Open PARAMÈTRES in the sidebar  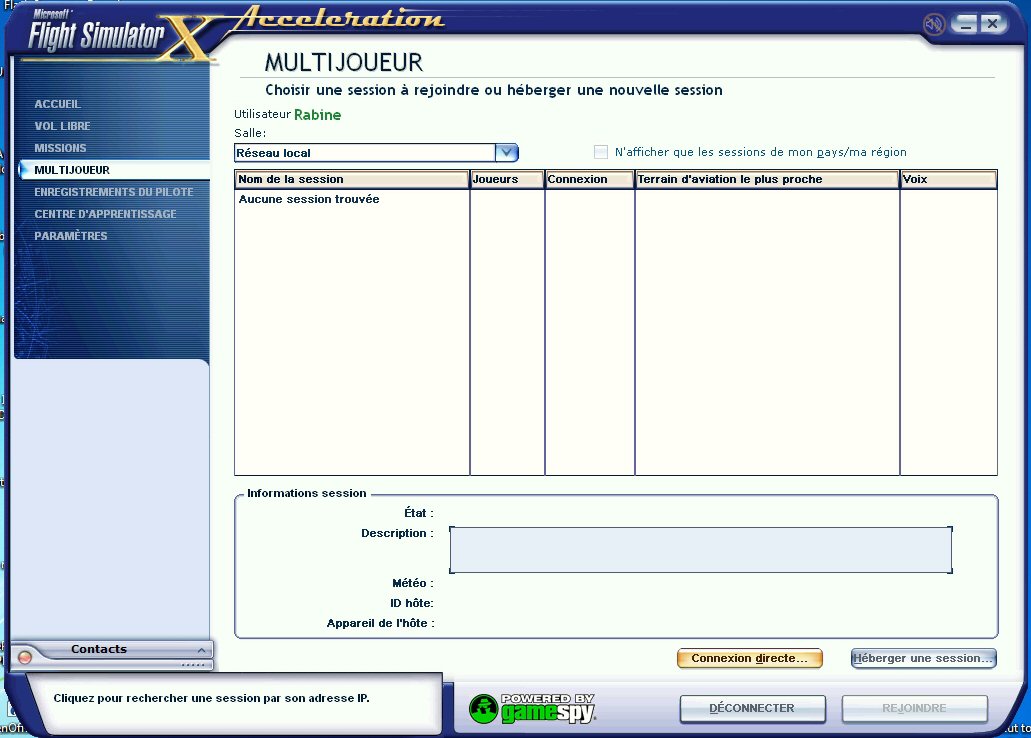coord(70,235)
